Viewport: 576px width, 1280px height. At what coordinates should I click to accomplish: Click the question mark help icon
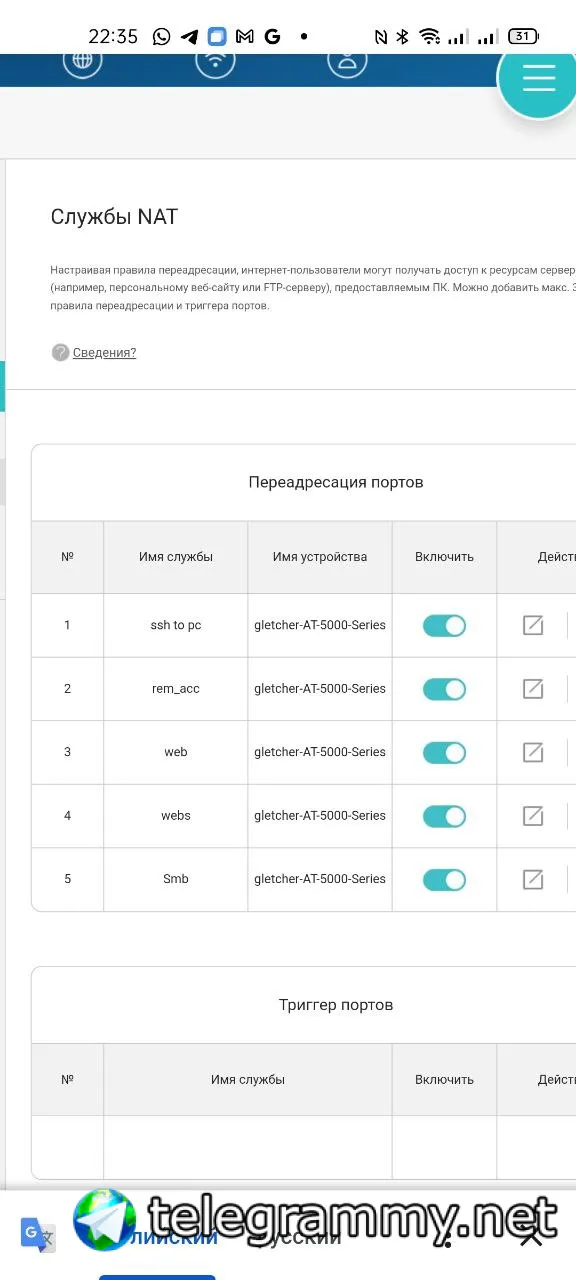pyautogui.click(x=60, y=352)
